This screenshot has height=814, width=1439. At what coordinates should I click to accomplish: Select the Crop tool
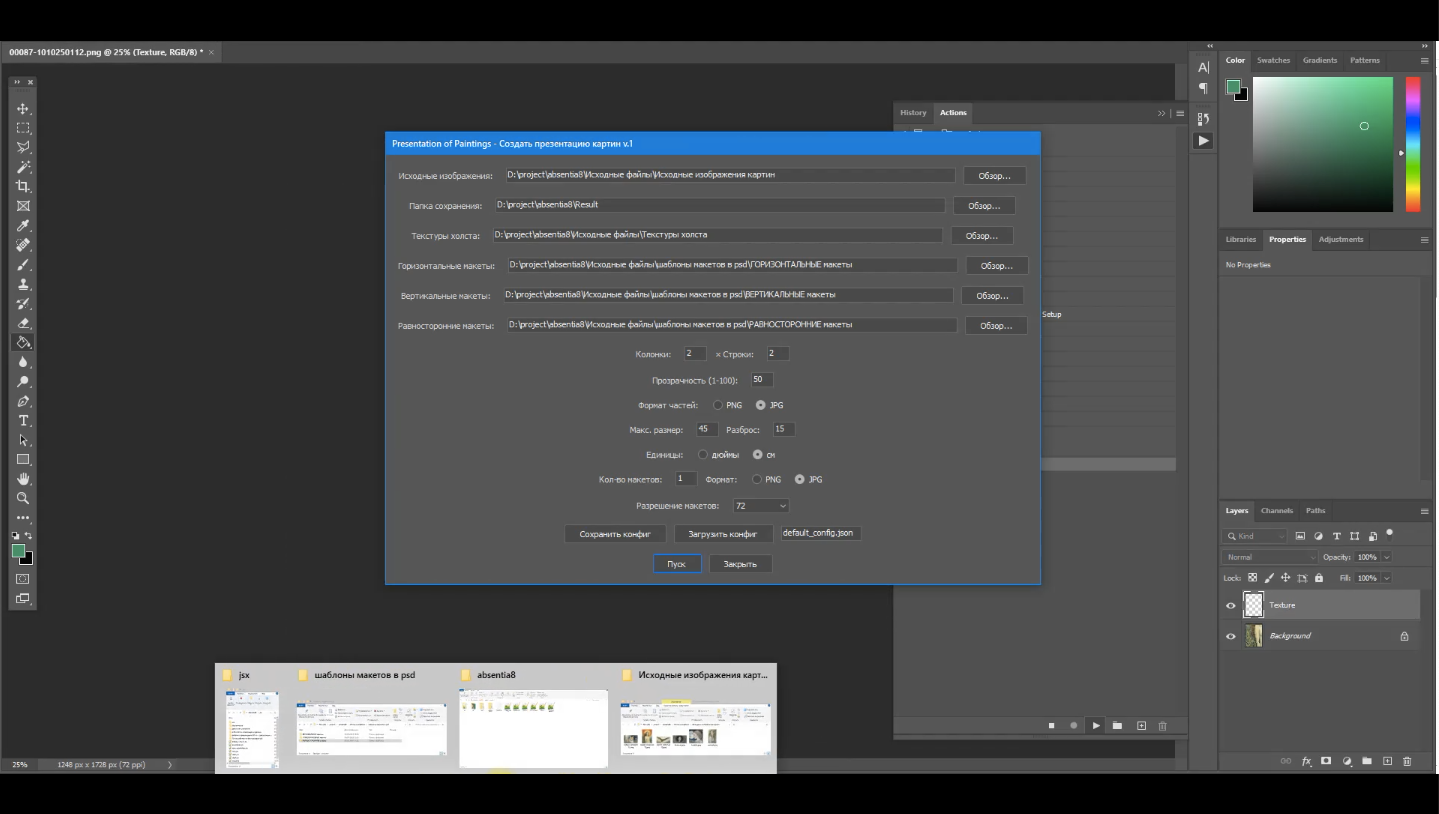pyautogui.click(x=23, y=187)
